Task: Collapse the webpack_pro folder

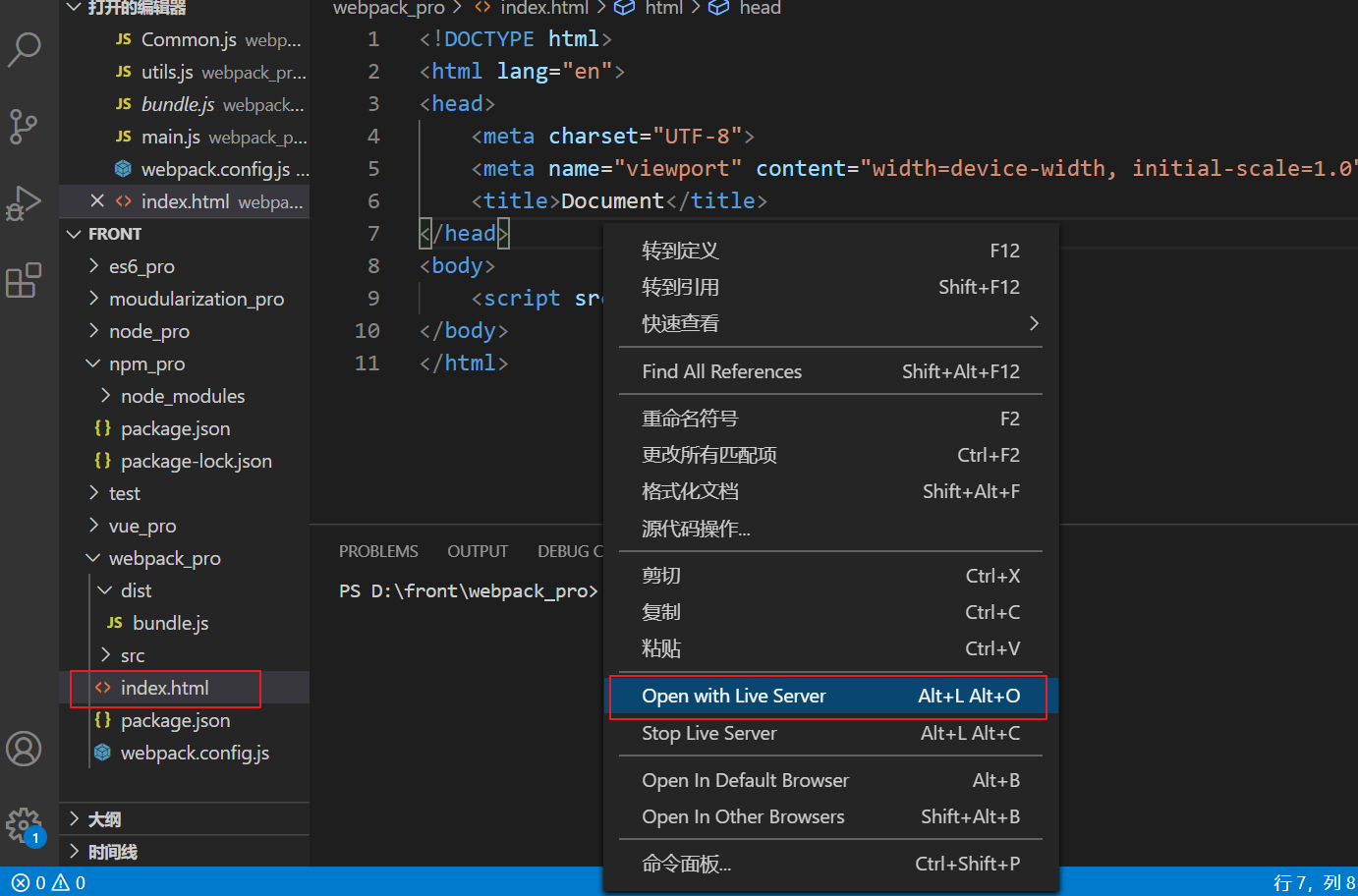Action: point(93,558)
